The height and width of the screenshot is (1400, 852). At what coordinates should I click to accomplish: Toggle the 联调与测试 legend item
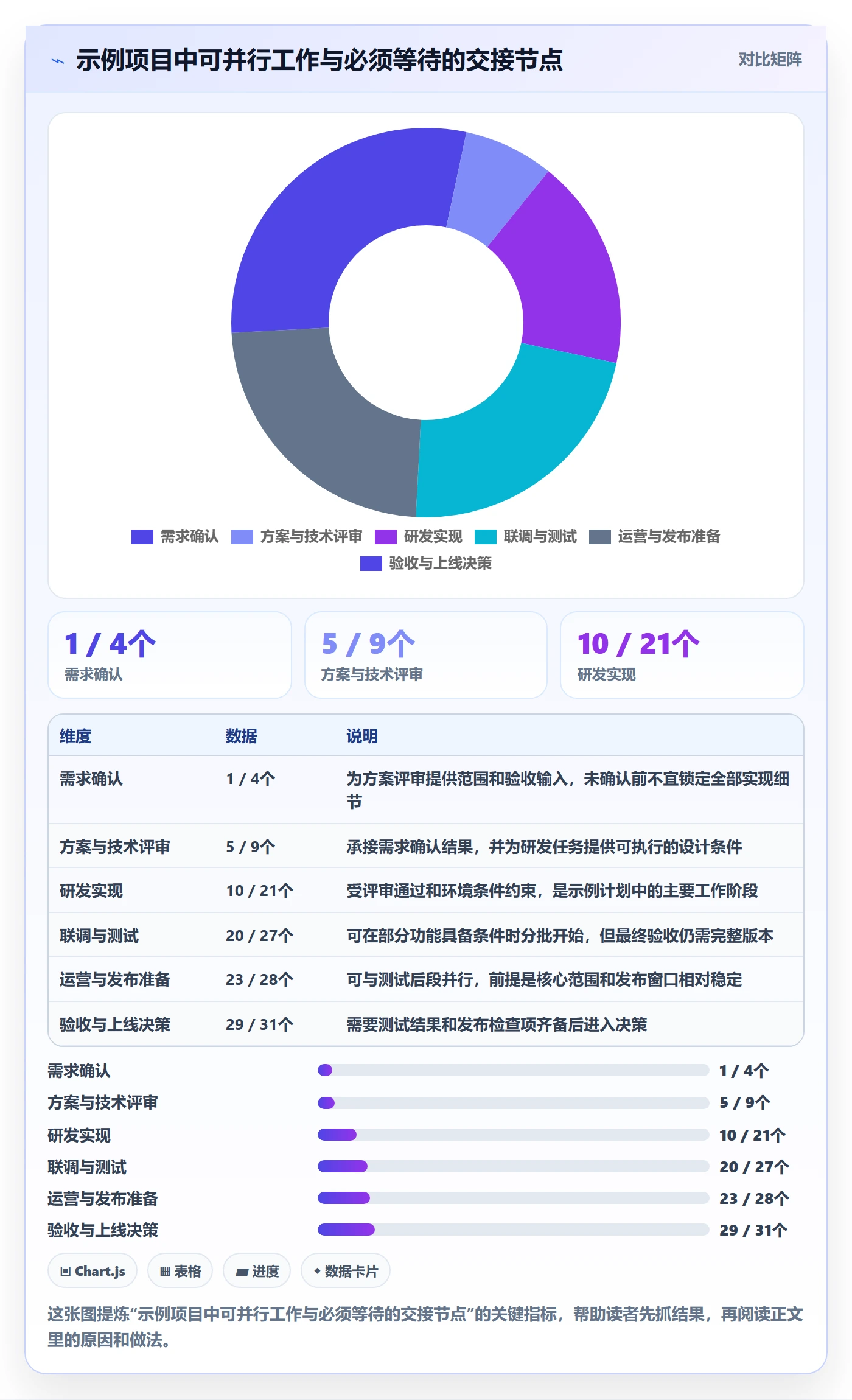coord(525,536)
